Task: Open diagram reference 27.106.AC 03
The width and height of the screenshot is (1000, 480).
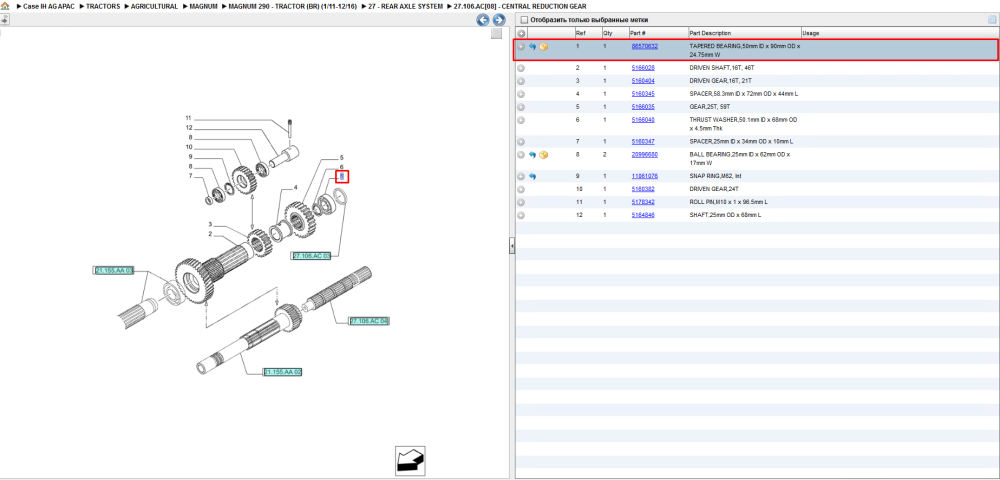Action: (x=312, y=256)
